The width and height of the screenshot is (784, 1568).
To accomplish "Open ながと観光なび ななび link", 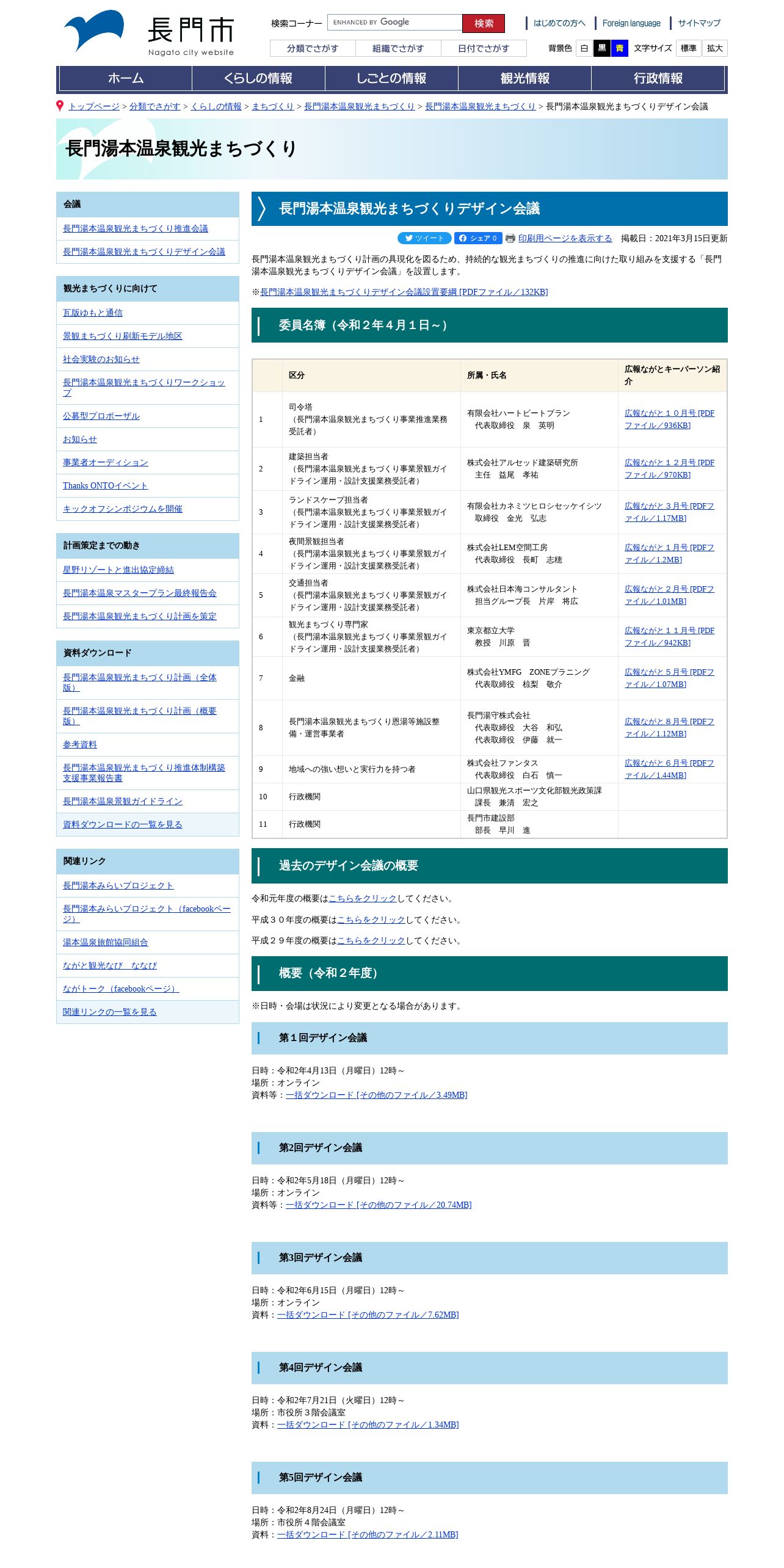I will pos(110,965).
